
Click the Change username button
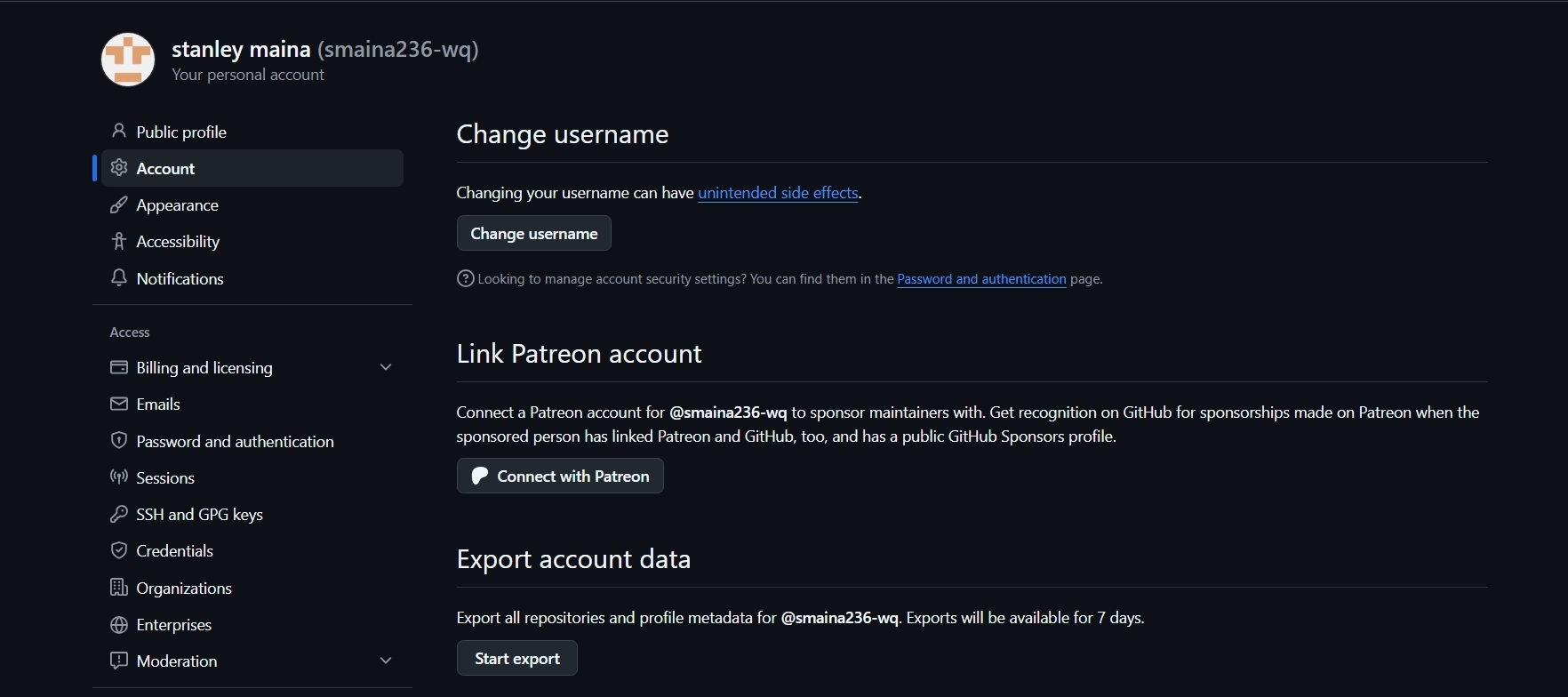[534, 234]
